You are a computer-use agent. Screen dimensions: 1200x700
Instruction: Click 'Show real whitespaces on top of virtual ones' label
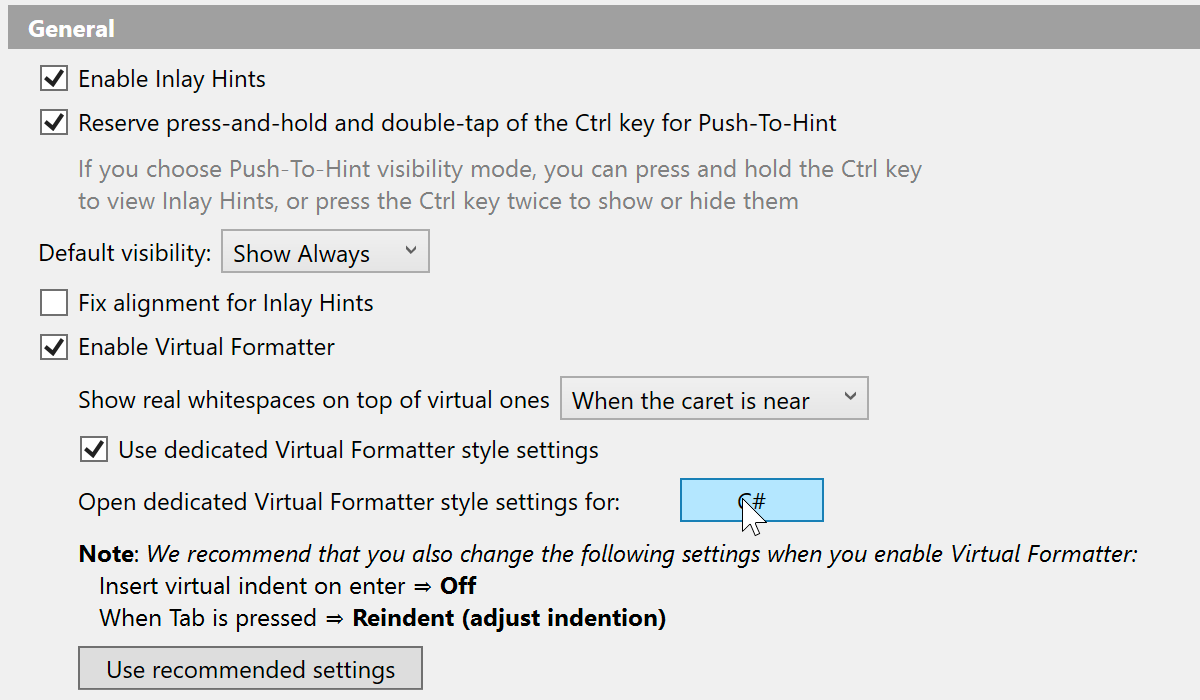[x=314, y=400]
